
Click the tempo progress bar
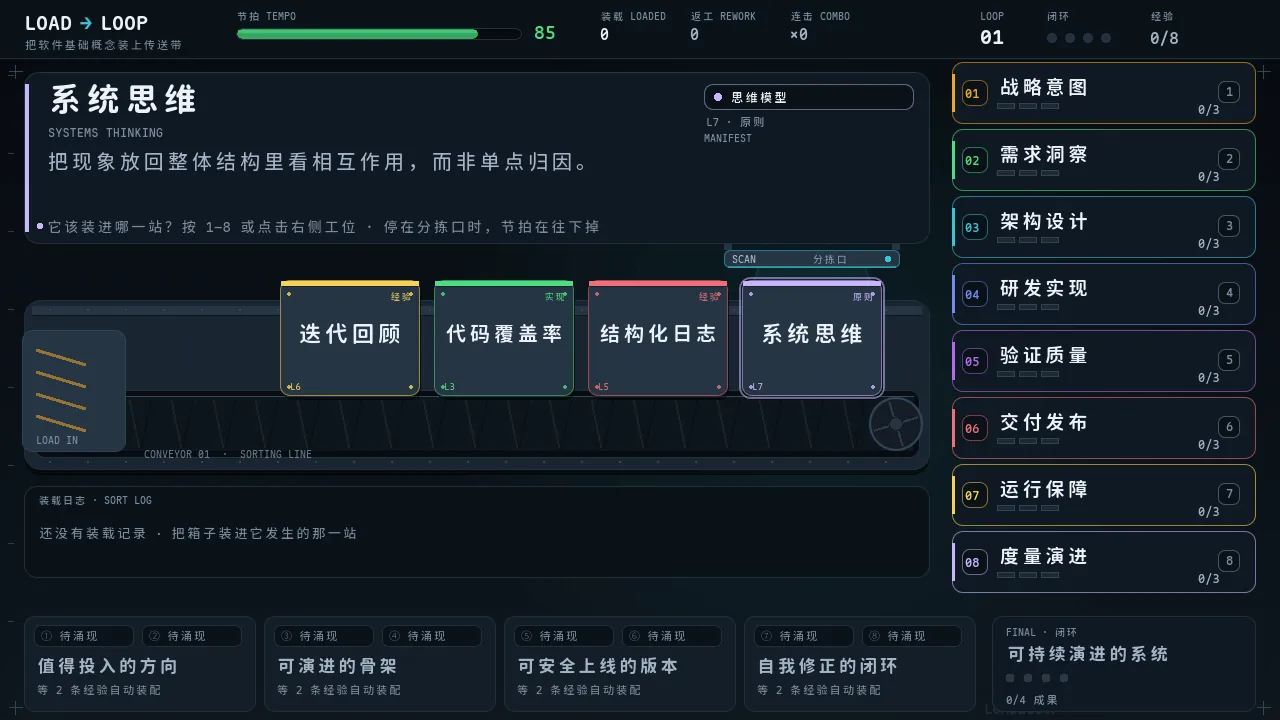(x=379, y=34)
